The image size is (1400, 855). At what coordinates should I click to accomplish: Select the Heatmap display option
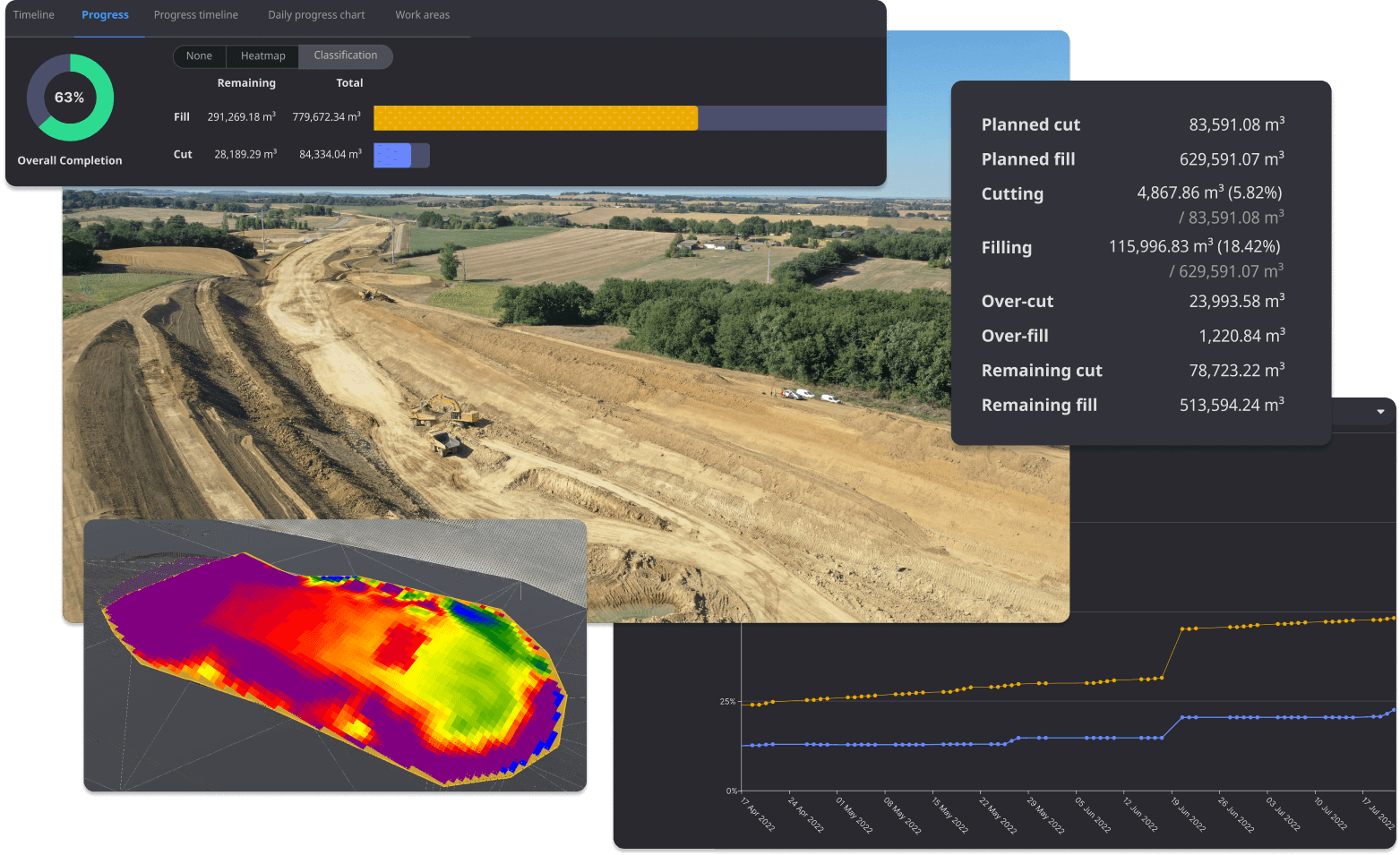click(x=262, y=56)
